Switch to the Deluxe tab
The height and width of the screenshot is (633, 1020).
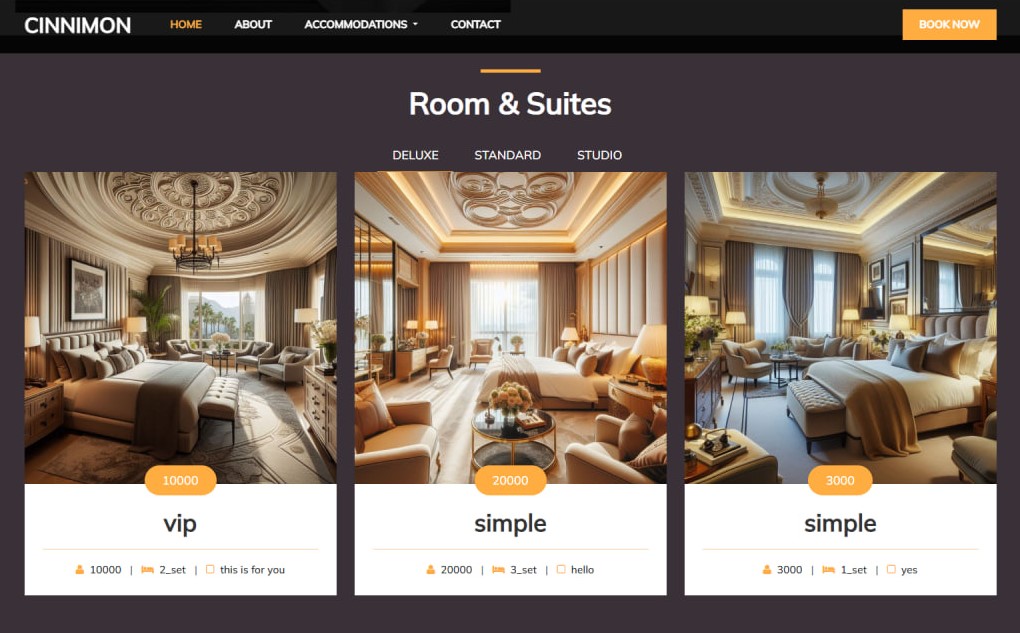415,155
